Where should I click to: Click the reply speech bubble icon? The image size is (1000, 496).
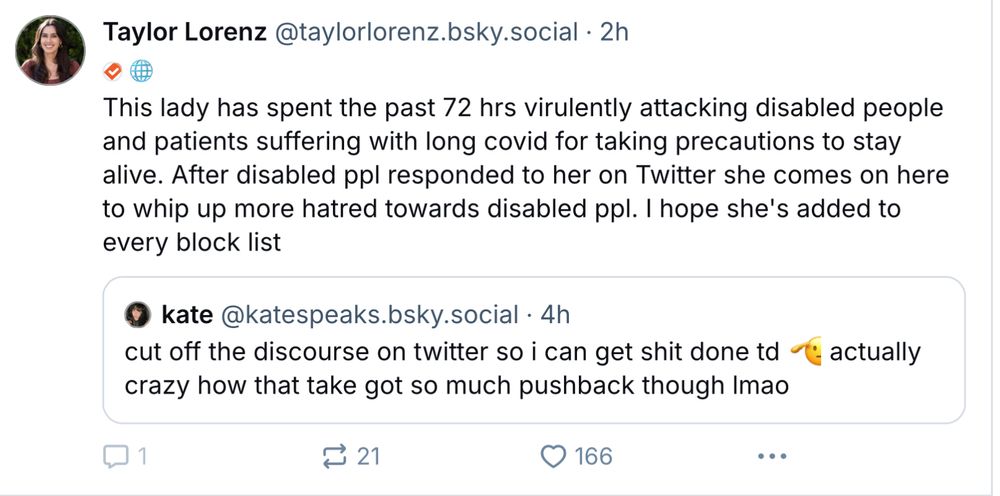pyautogui.click(x=116, y=456)
